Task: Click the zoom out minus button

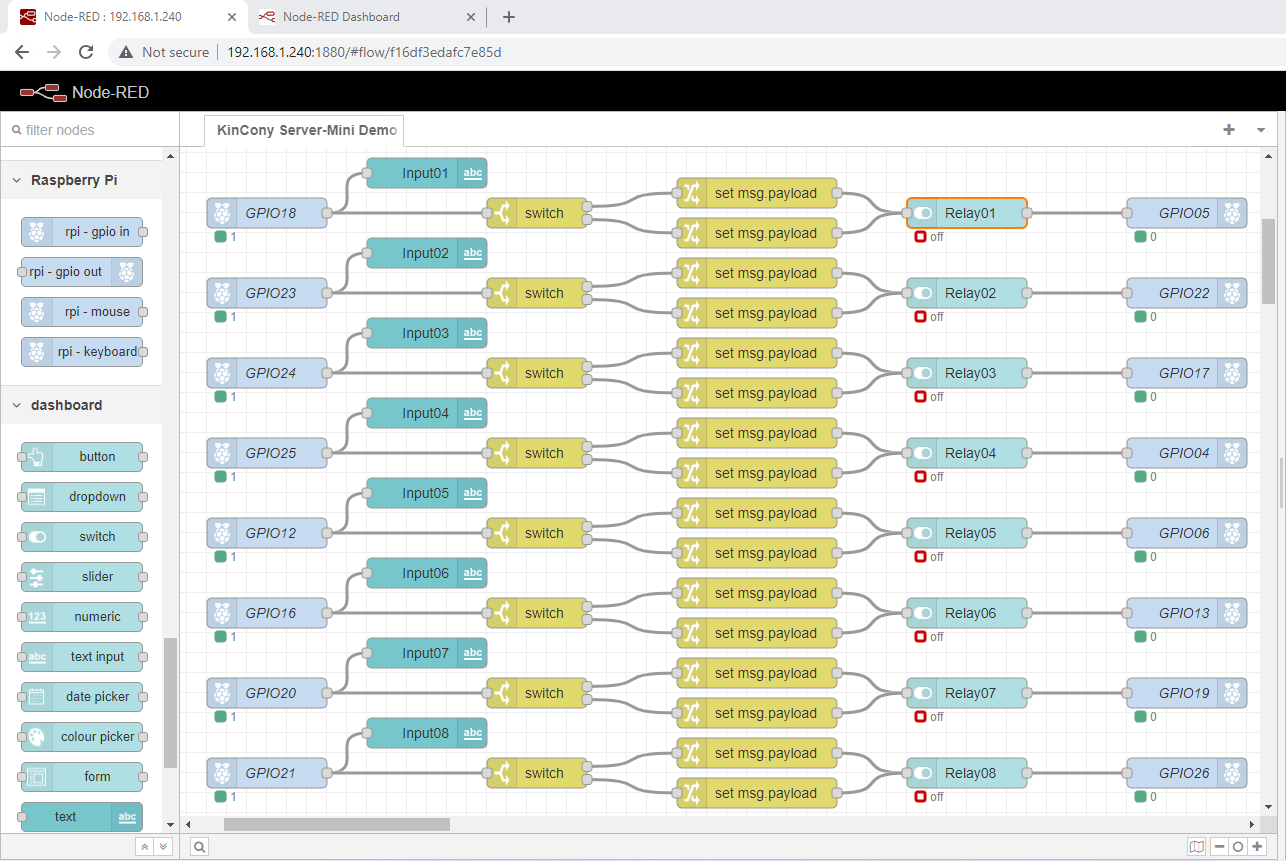Action: coord(1219,847)
